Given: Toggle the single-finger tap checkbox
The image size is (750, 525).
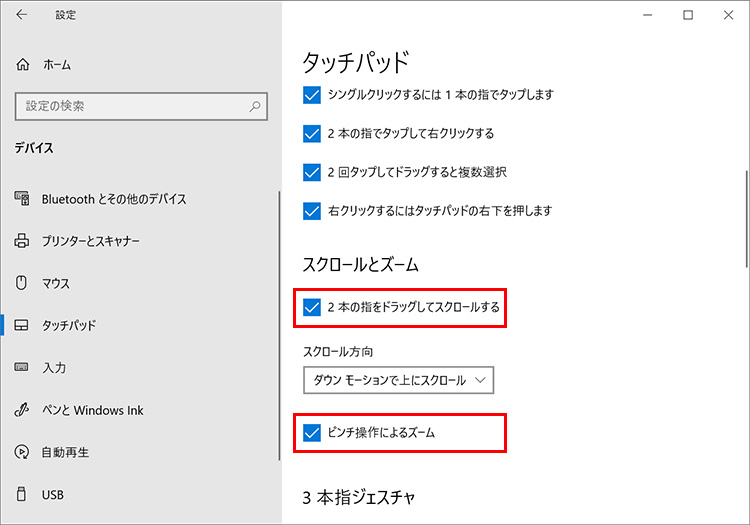Looking at the screenshot, I should click(x=311, y=95).
